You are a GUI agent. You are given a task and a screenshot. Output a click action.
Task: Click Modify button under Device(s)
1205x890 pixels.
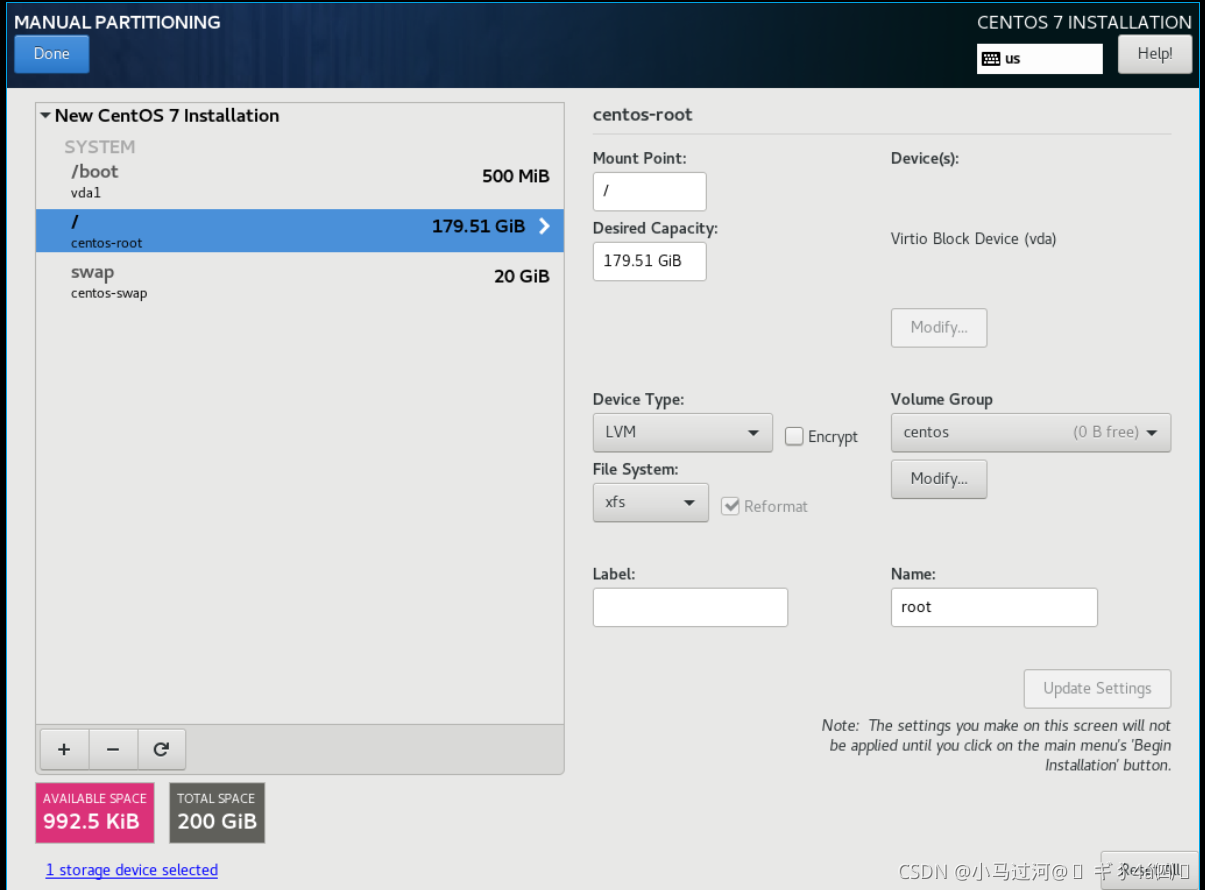pos(938,328)
